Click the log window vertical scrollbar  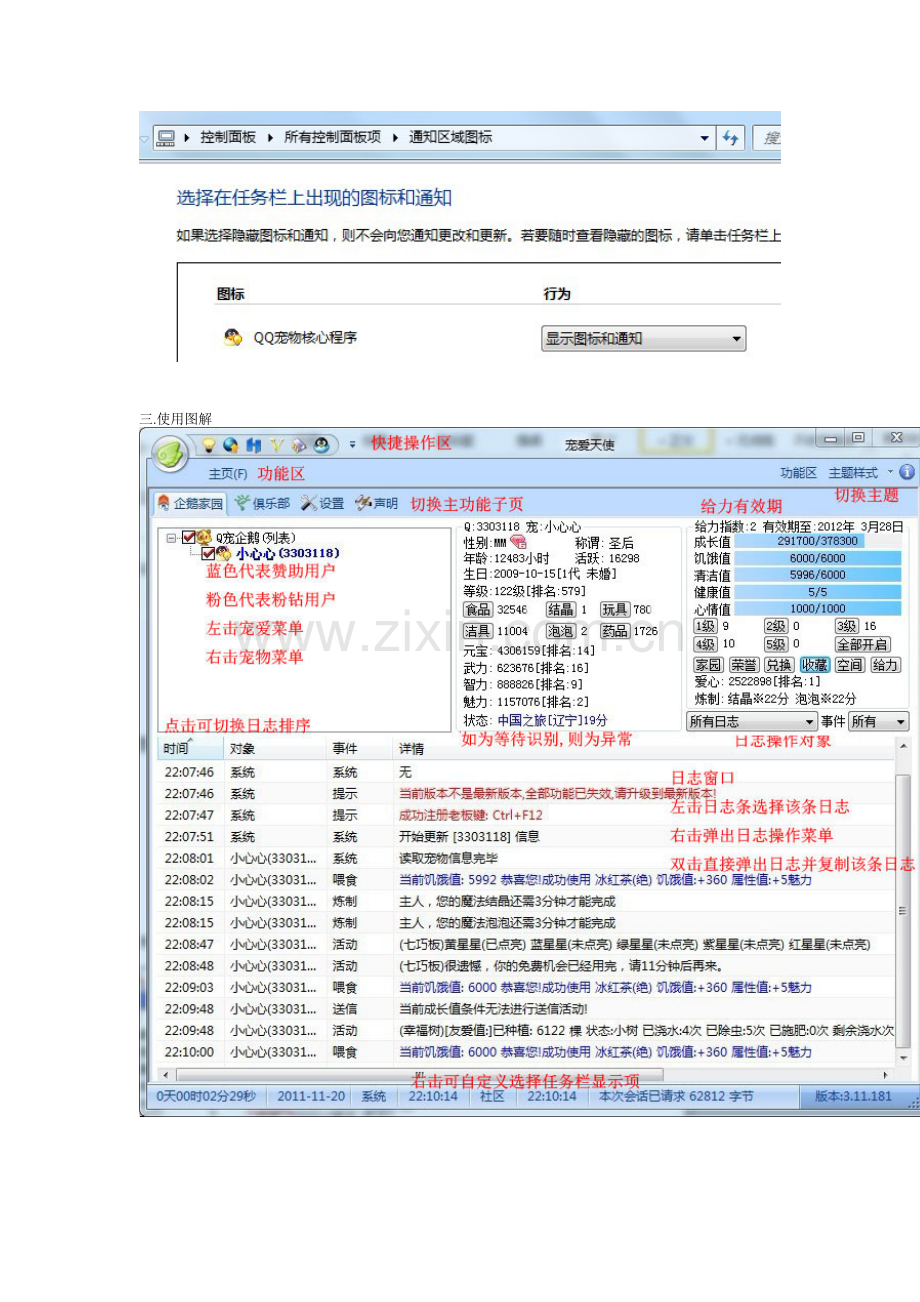[904, 901]
